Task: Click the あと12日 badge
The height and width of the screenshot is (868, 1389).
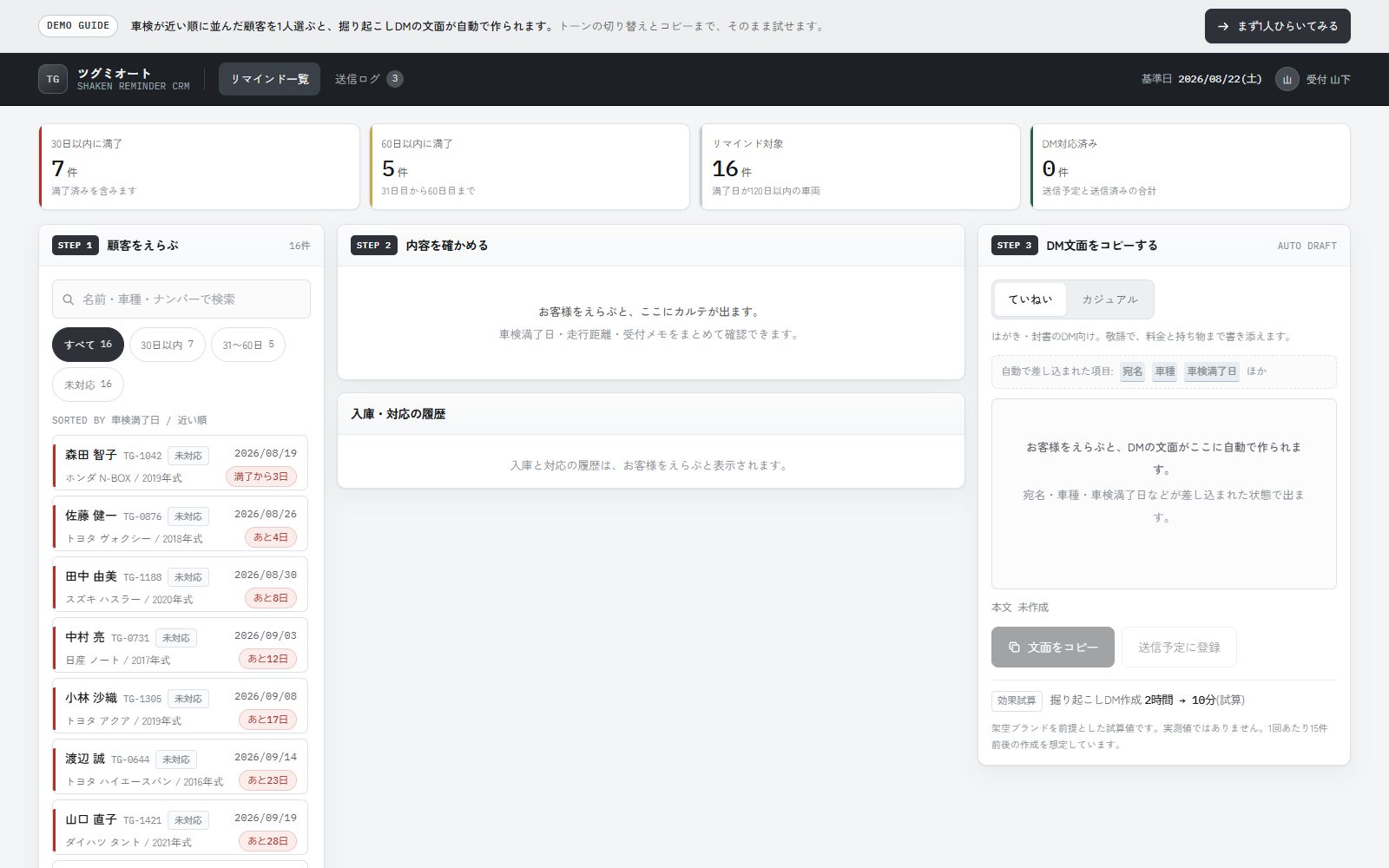Action: pos(267,659)
